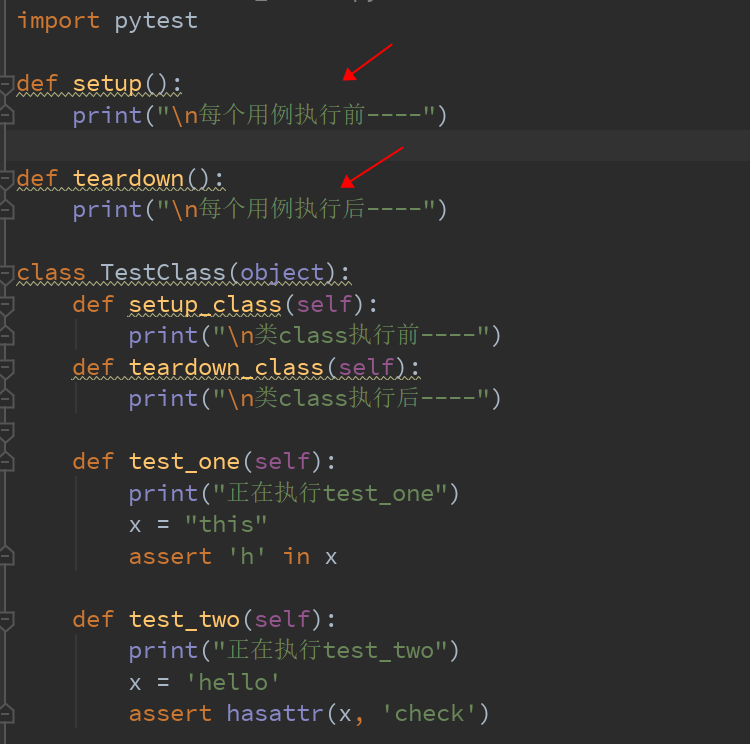The height and width of the screenshot is (744, 750).
Task: Collapse the fold marker beside def test_two(self)
Action: pyautogui.click(x=6, y=620)
